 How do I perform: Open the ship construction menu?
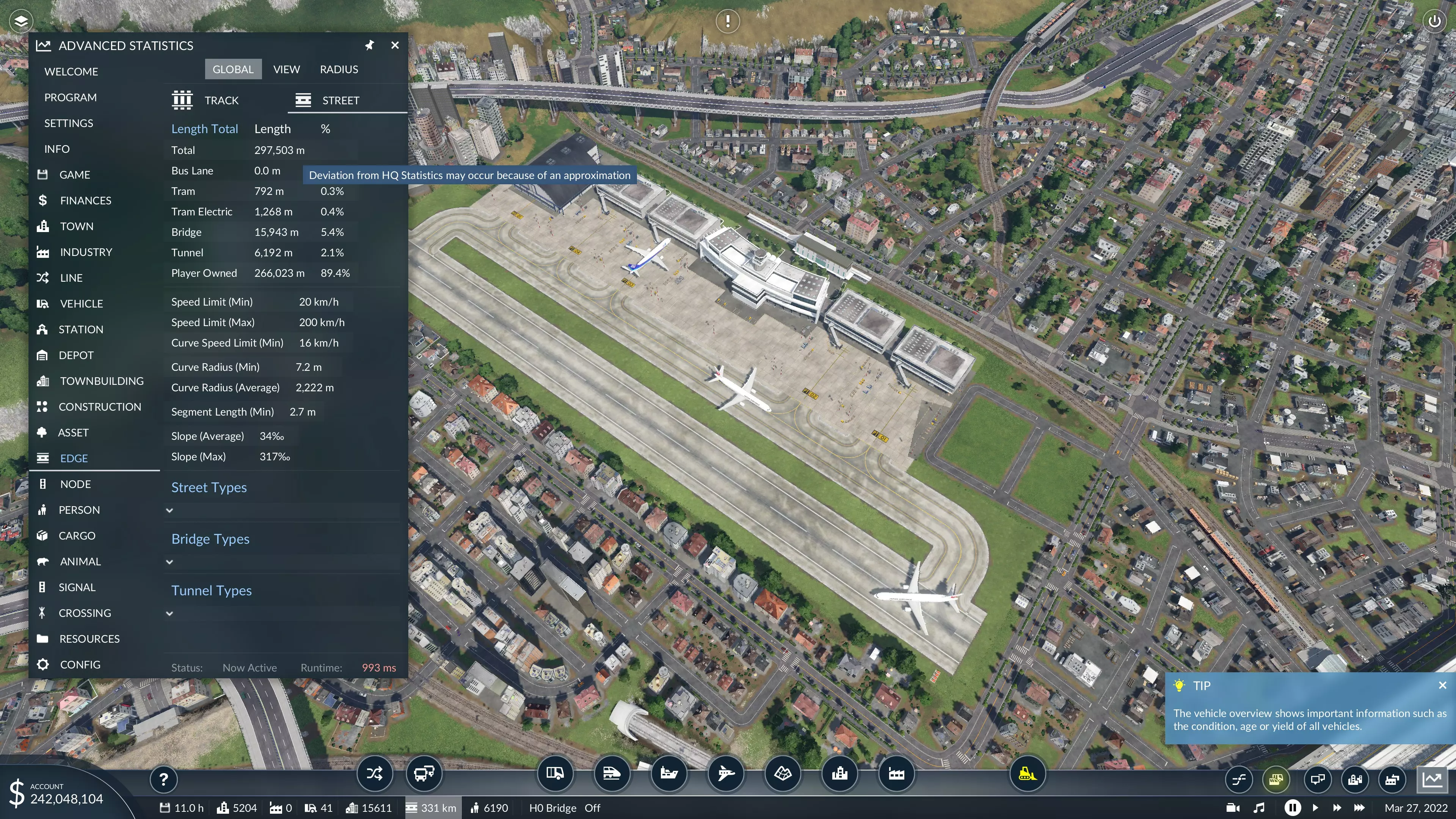[x=668, y=773]
